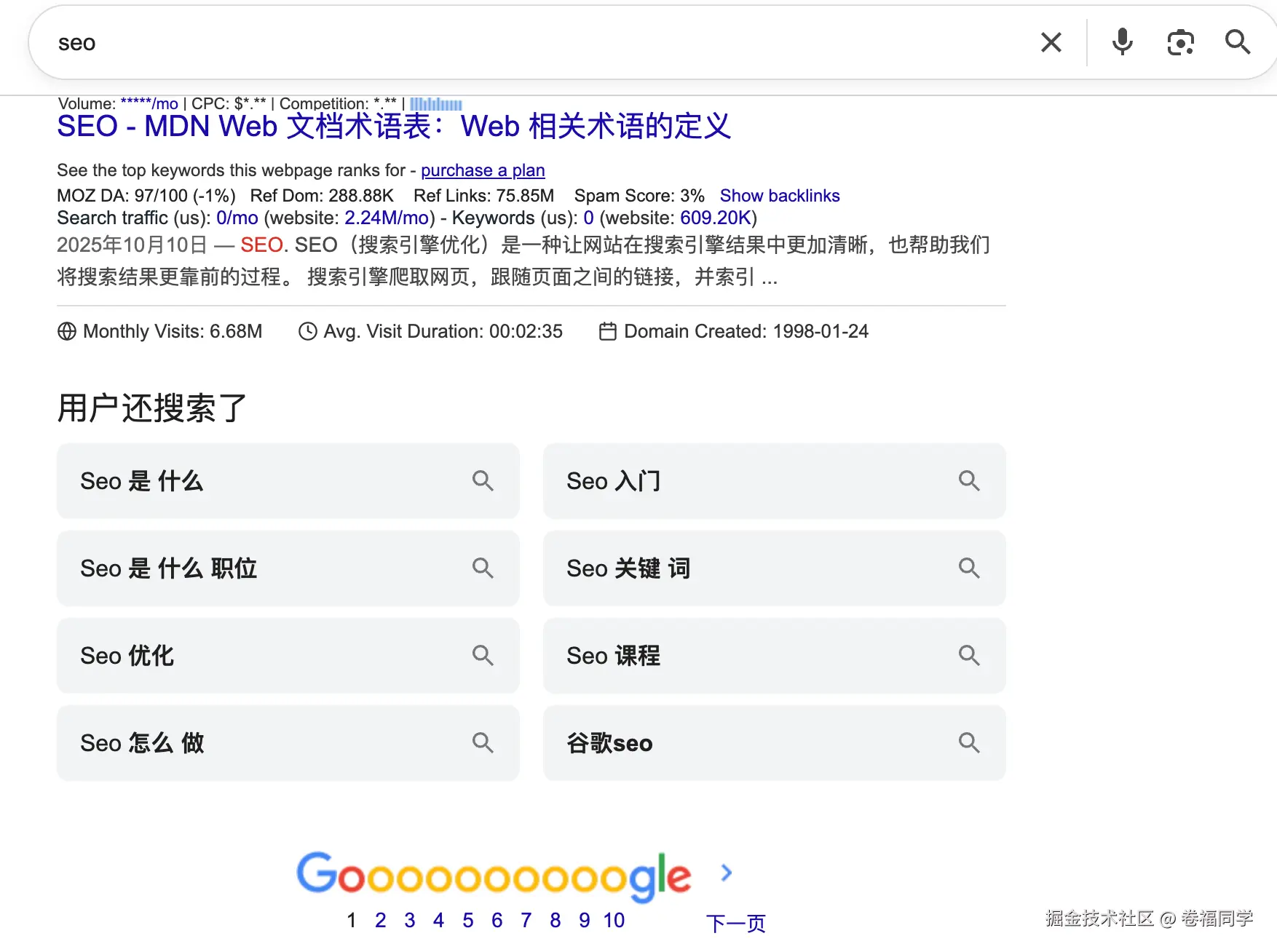Click the clock icon beside Avg. Visit Duration
The image size is (1277, 952).
pyautogui.click(x=308, y=331)
